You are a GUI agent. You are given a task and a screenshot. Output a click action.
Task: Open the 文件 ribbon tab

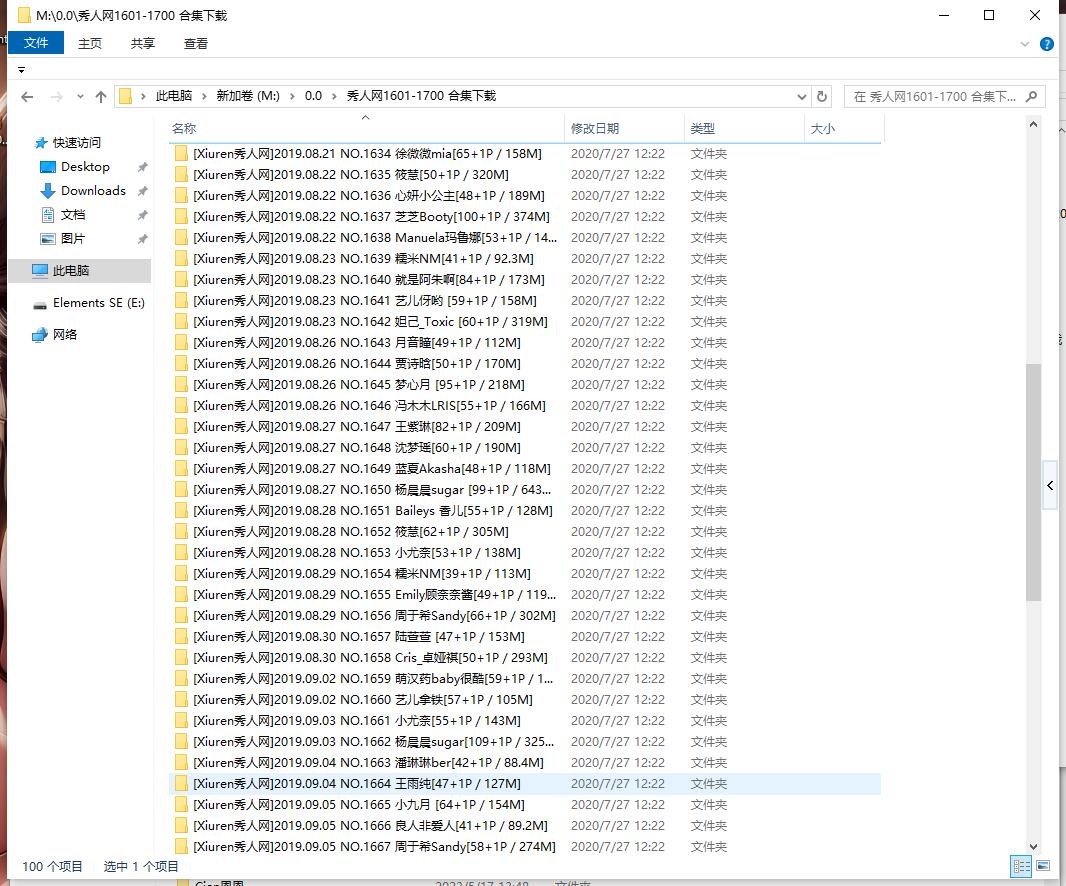coord(35,43)
